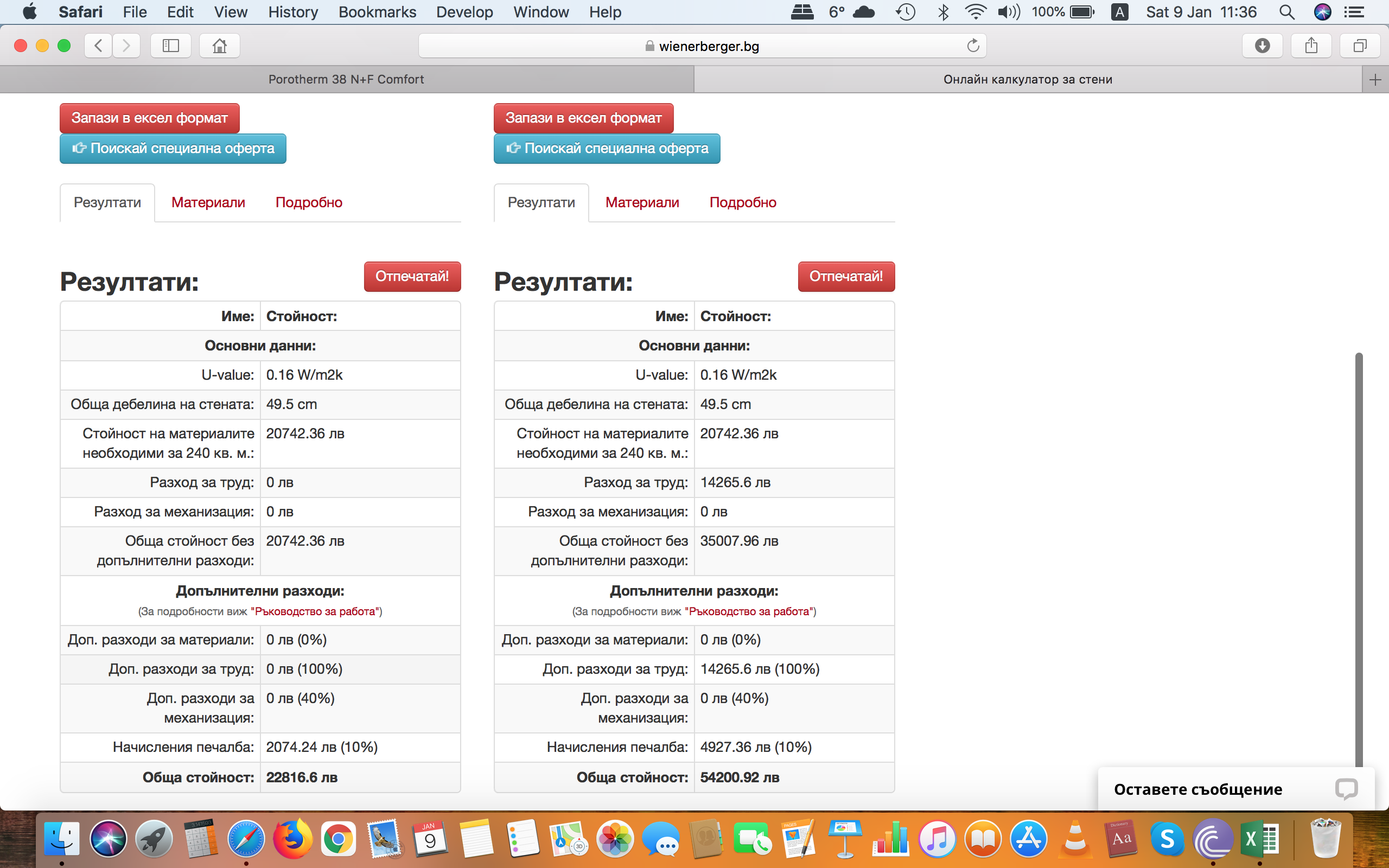The image size is (1389, 868).
Task: Open Safari downloads list icon
Action: pos(1262,46)
